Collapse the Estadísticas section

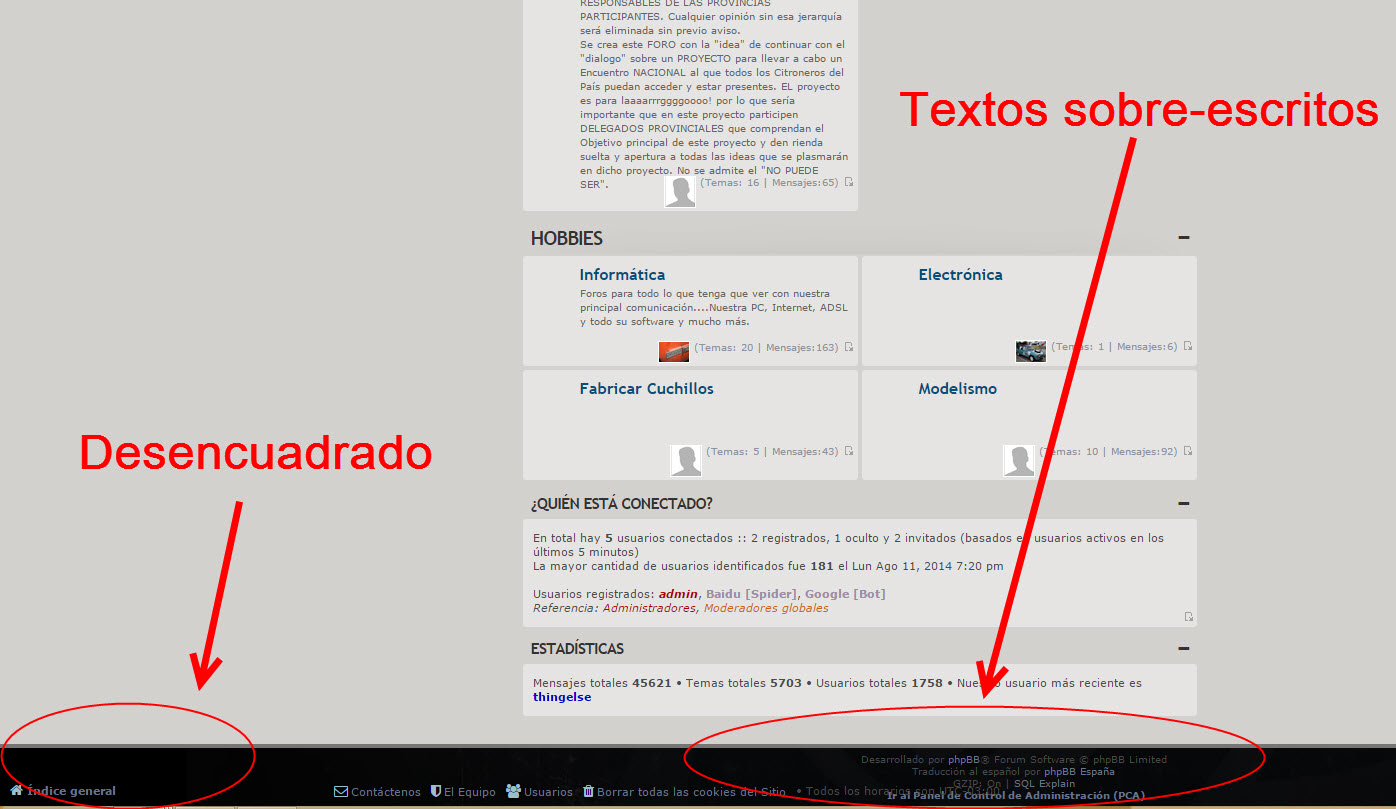[1184, 648]
